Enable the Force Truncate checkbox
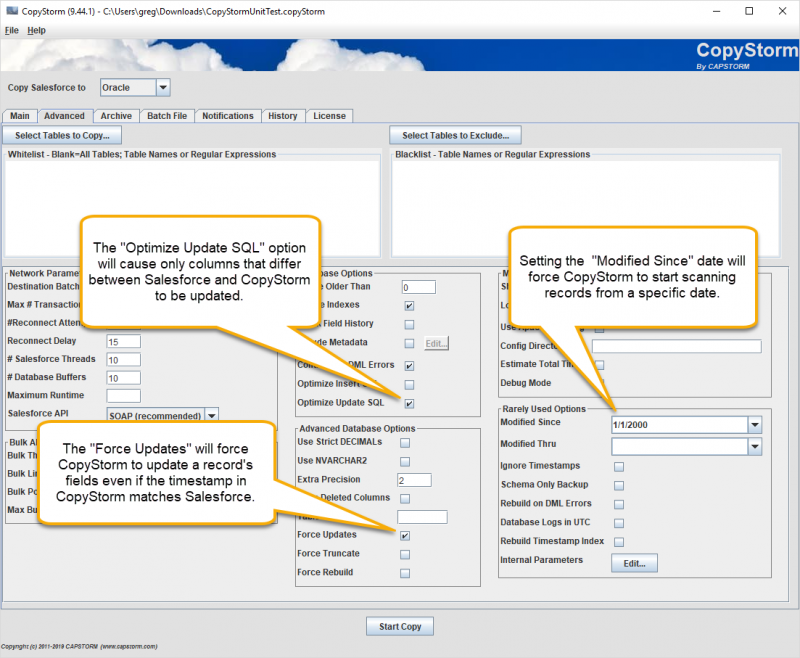The width and height of the screenshot is (800, 658). (x=406, y=554)
